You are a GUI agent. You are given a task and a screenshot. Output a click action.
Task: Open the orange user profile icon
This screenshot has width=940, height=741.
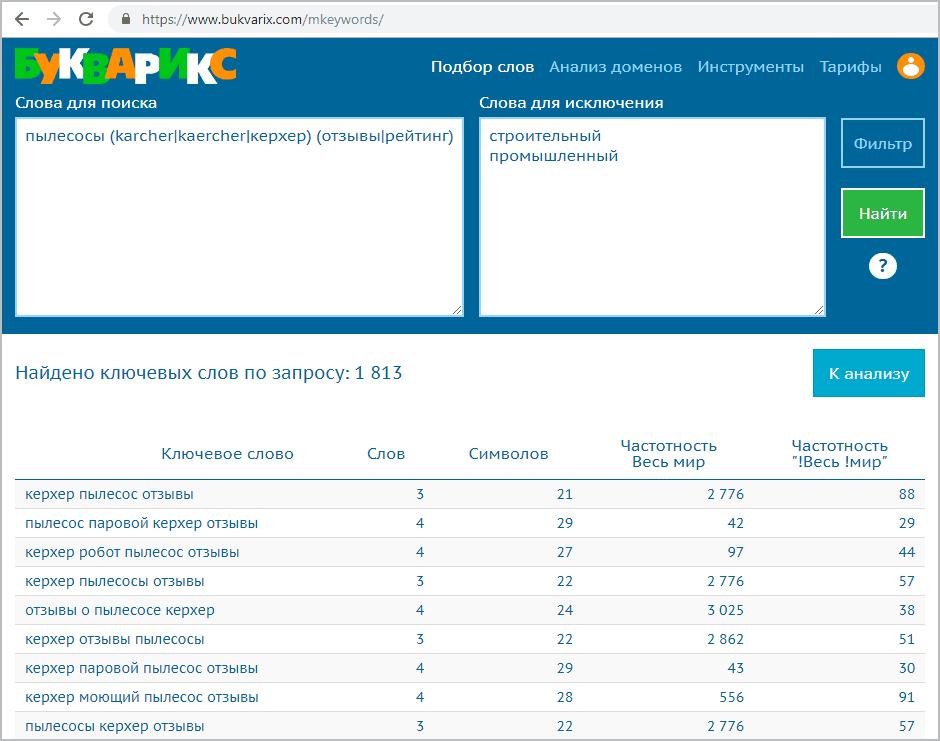click(x=911, y=66)
